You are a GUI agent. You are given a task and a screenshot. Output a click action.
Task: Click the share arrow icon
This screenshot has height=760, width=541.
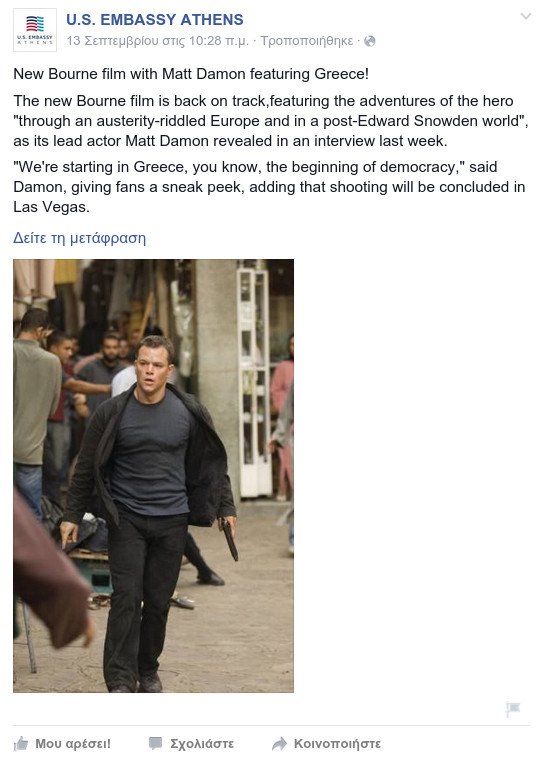click(279, 743)
